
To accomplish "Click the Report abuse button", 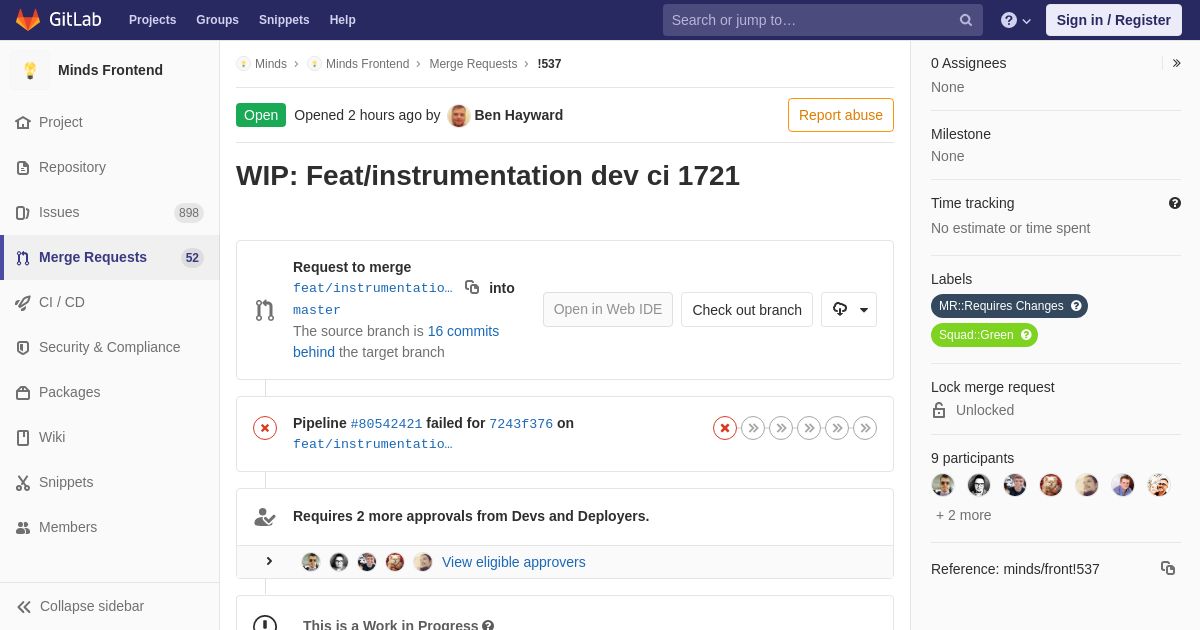I will tap(841, 115).
